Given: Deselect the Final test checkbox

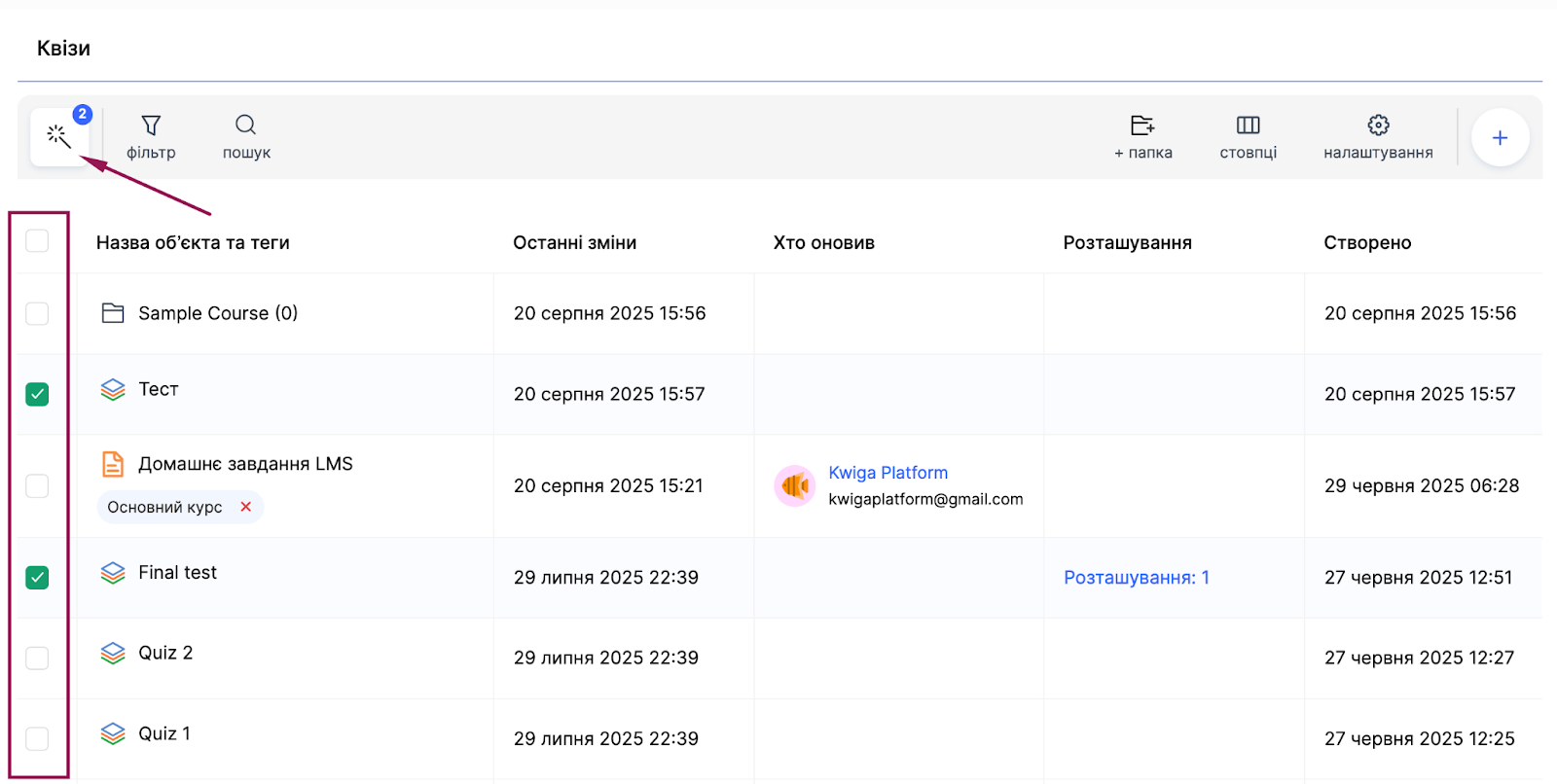Looking at the screenshot, I should 37,578.
